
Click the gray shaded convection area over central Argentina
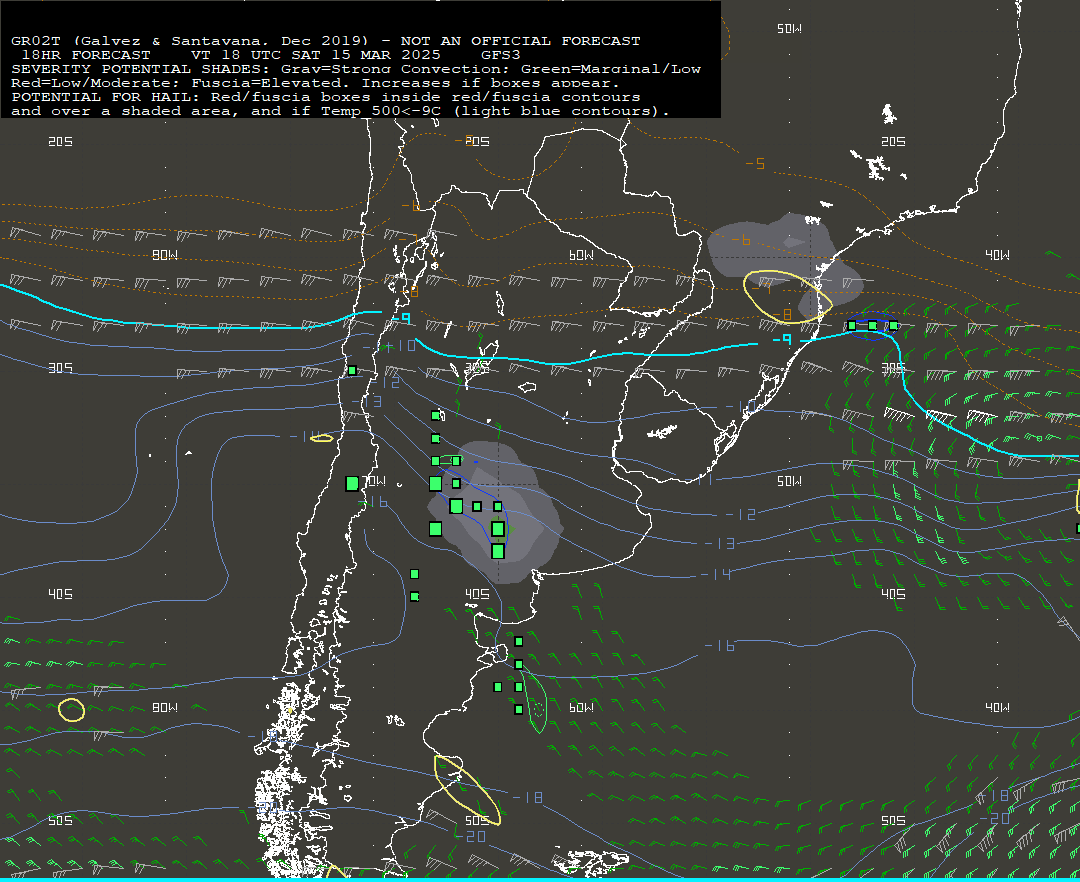click(x=495, y=513)
